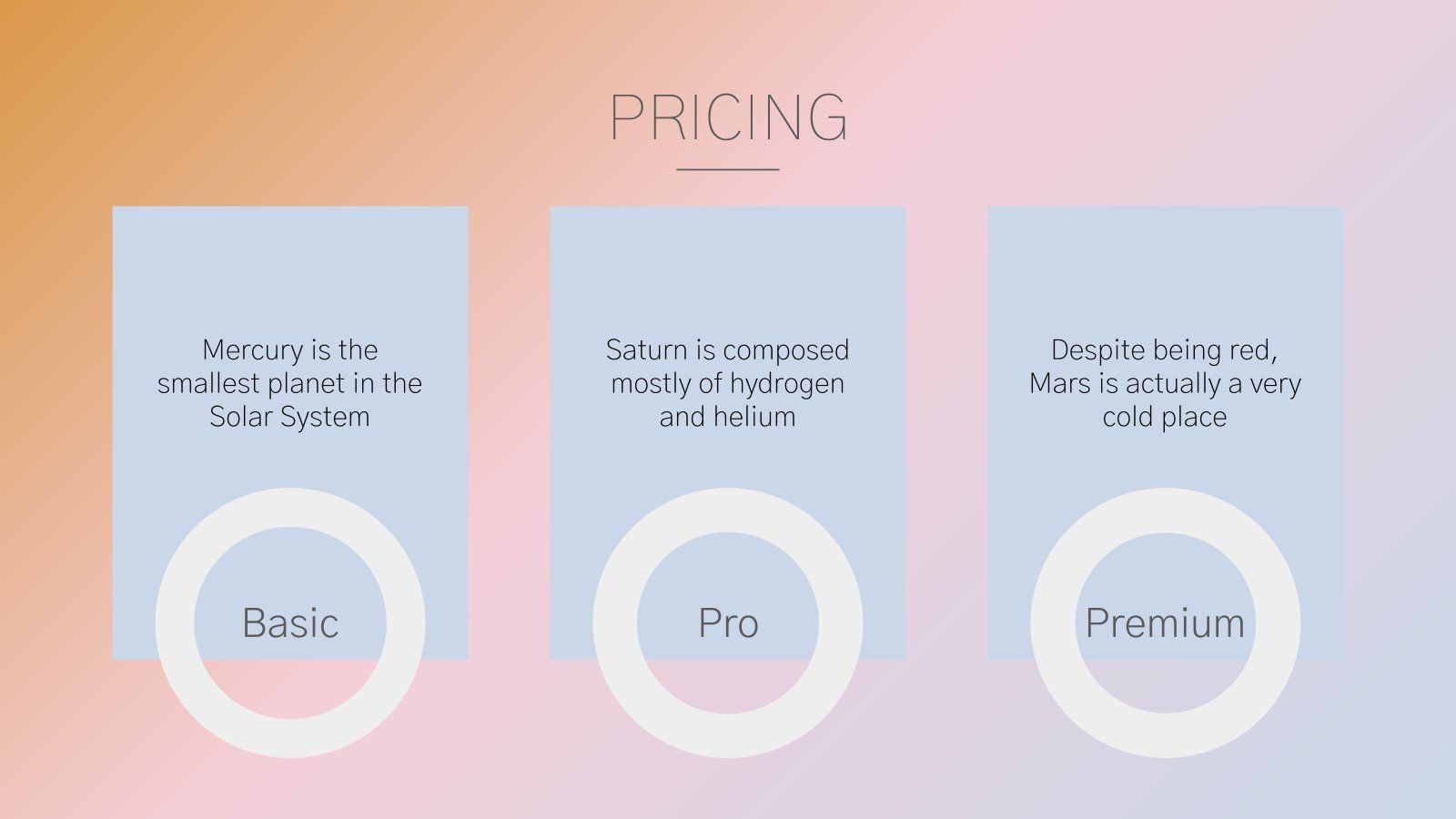
Task: Select the Mars description text block
Action: (x=1165, y=383)
